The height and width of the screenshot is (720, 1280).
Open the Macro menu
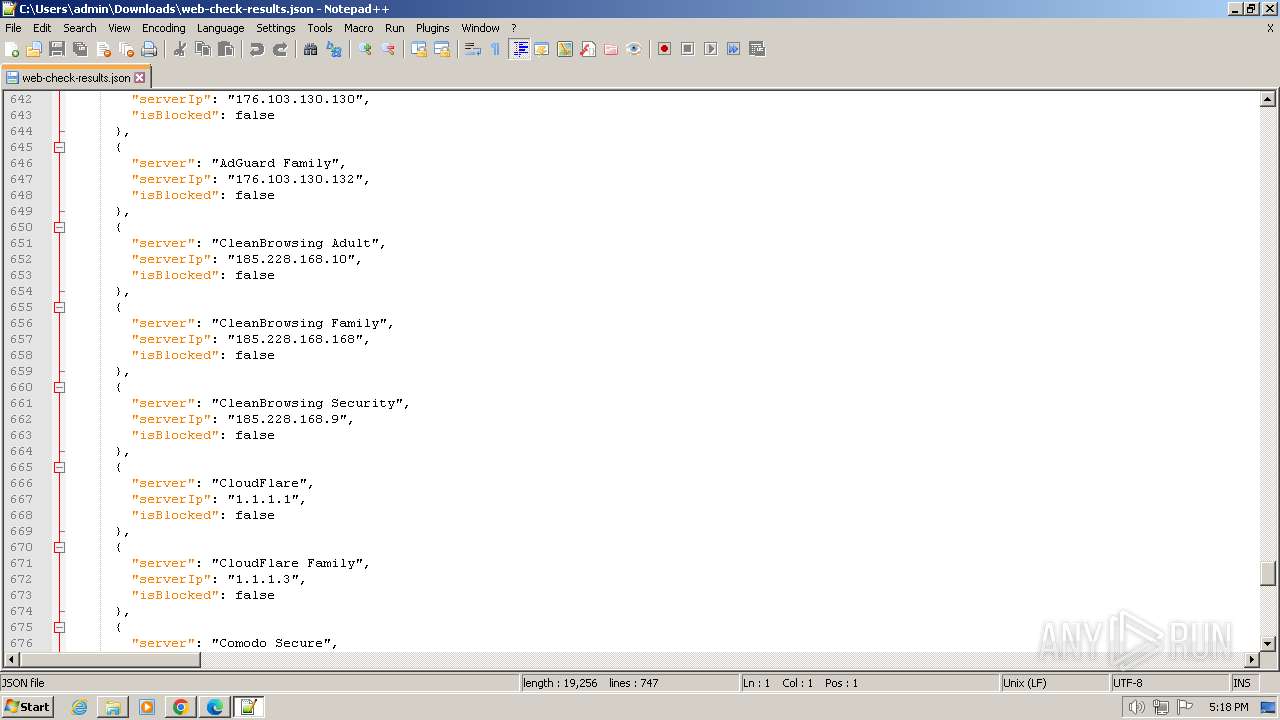(x=358, y=28)
